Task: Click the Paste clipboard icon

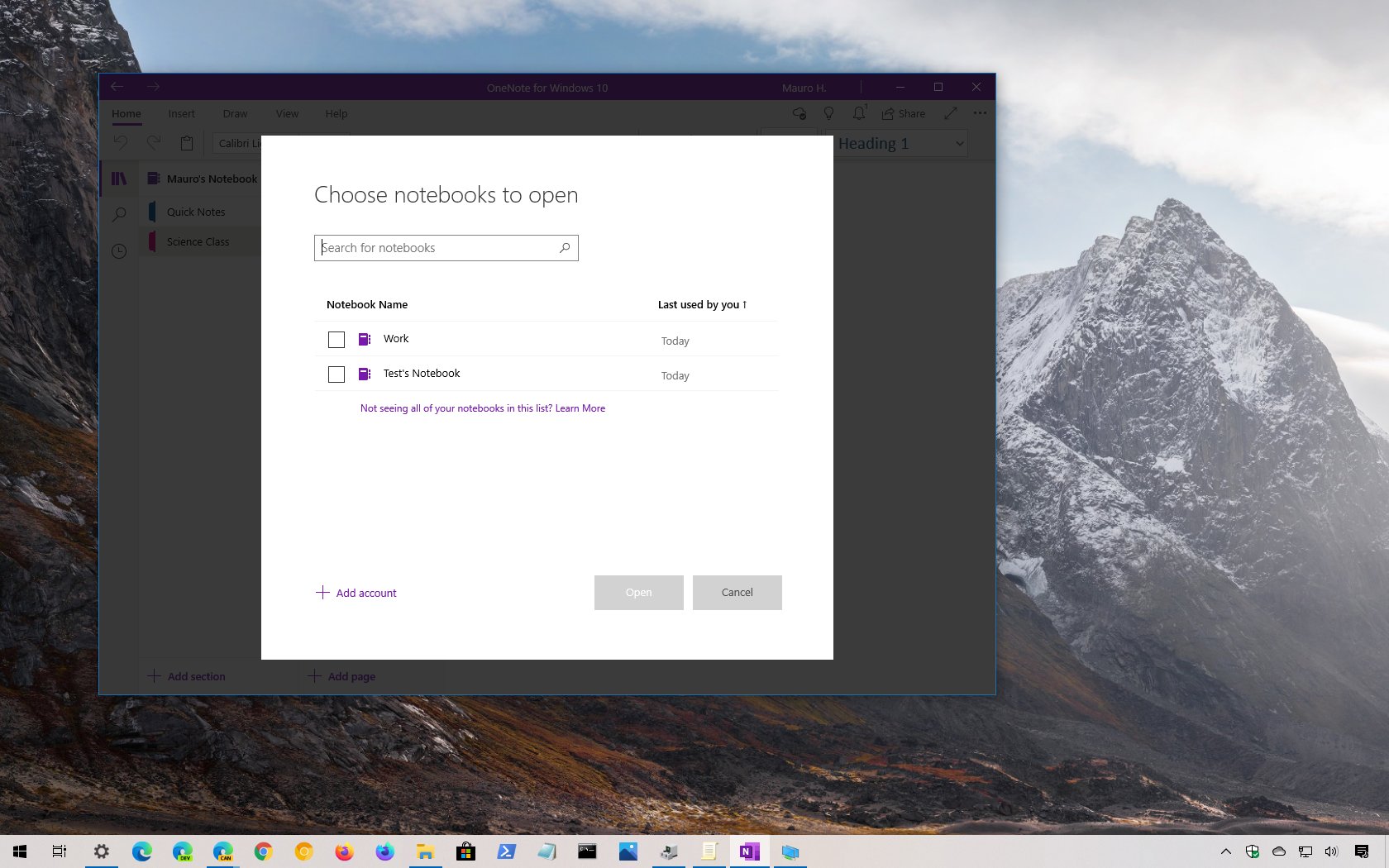Action: 187,142
